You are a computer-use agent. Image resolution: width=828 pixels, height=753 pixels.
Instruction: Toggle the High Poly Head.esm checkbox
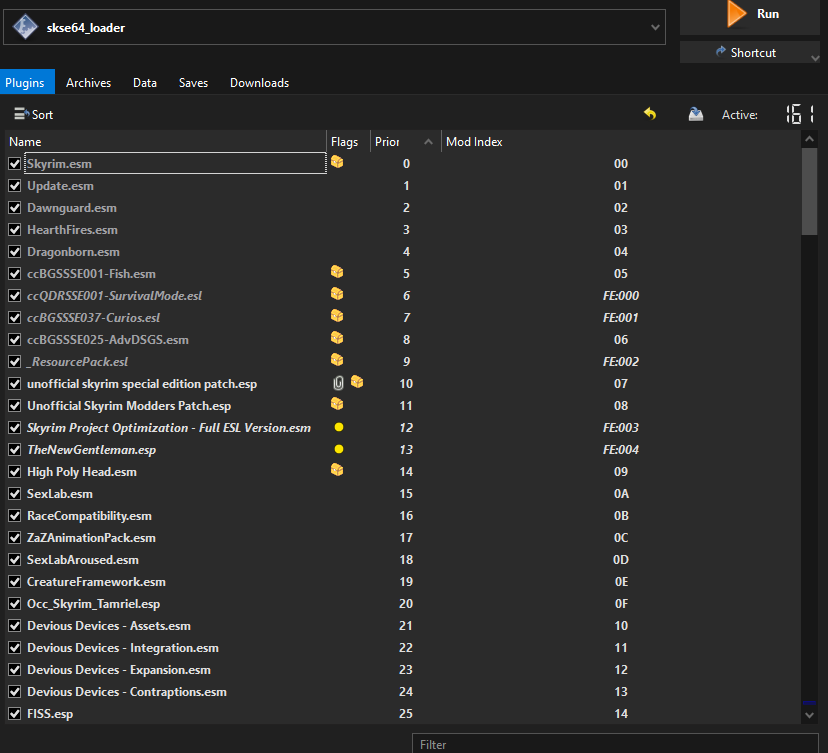[15, 472]
